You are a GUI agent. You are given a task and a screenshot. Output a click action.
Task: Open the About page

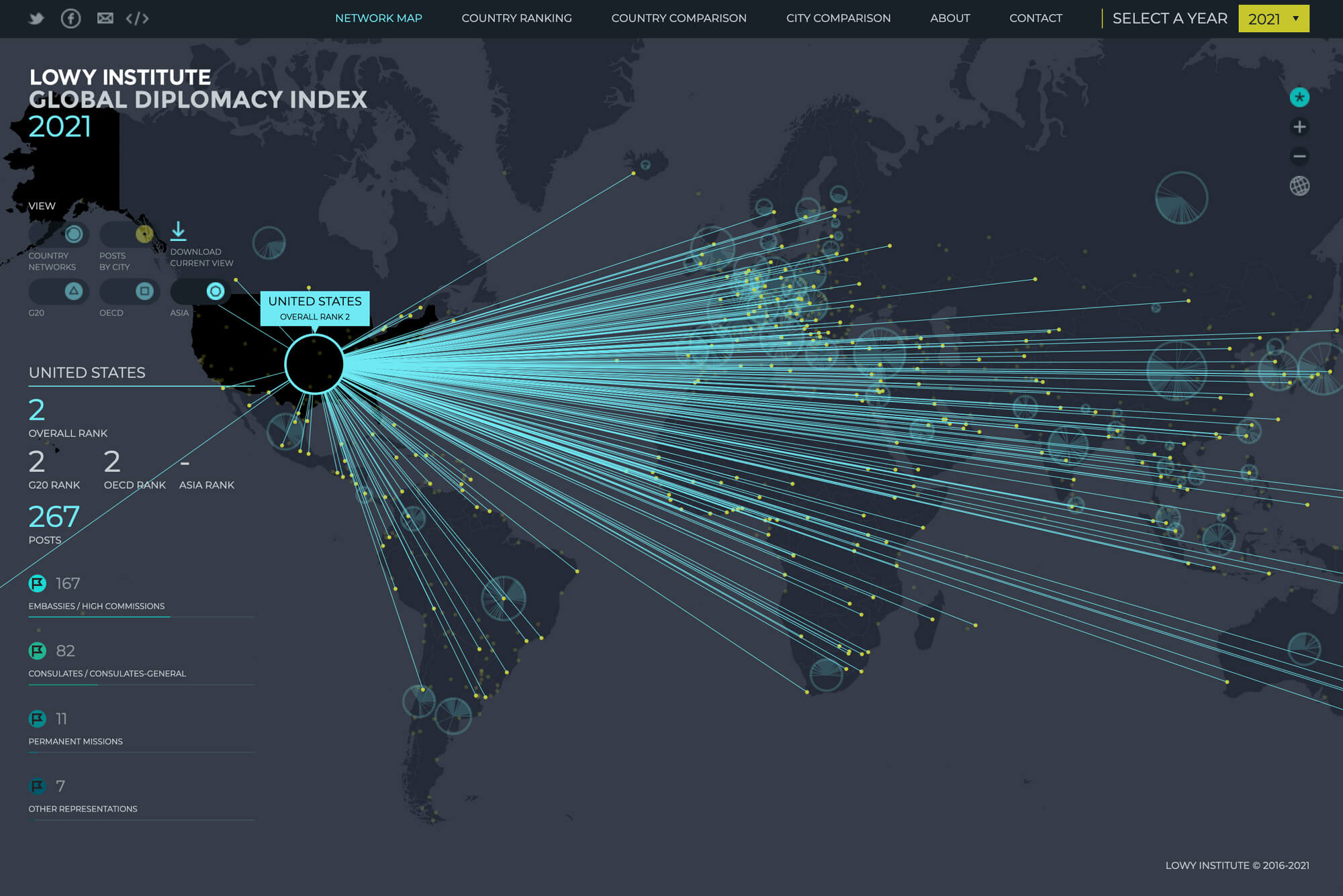(x=950, y=18)
